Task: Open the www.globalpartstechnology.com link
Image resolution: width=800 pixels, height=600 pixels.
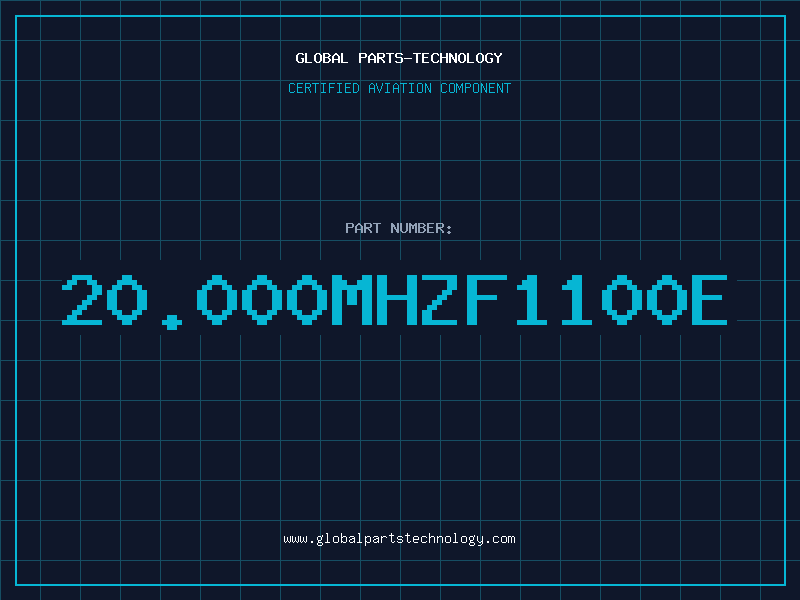Action: [x=399, y=539]
